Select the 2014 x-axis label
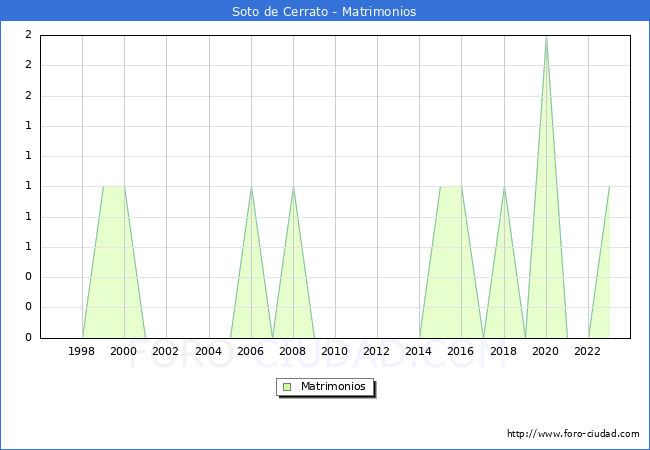The width and height of the screenshot is (650, 450). click(419, 351)
